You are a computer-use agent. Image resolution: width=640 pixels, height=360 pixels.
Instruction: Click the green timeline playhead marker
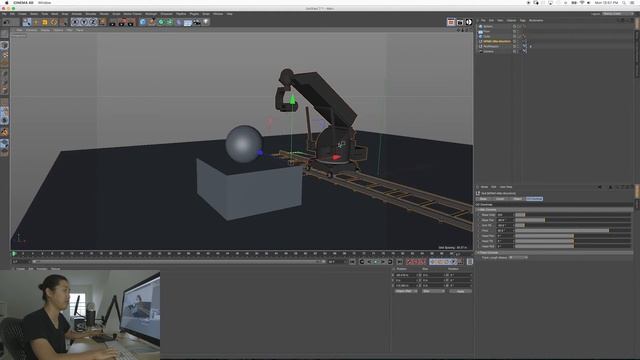click(14, 254)
